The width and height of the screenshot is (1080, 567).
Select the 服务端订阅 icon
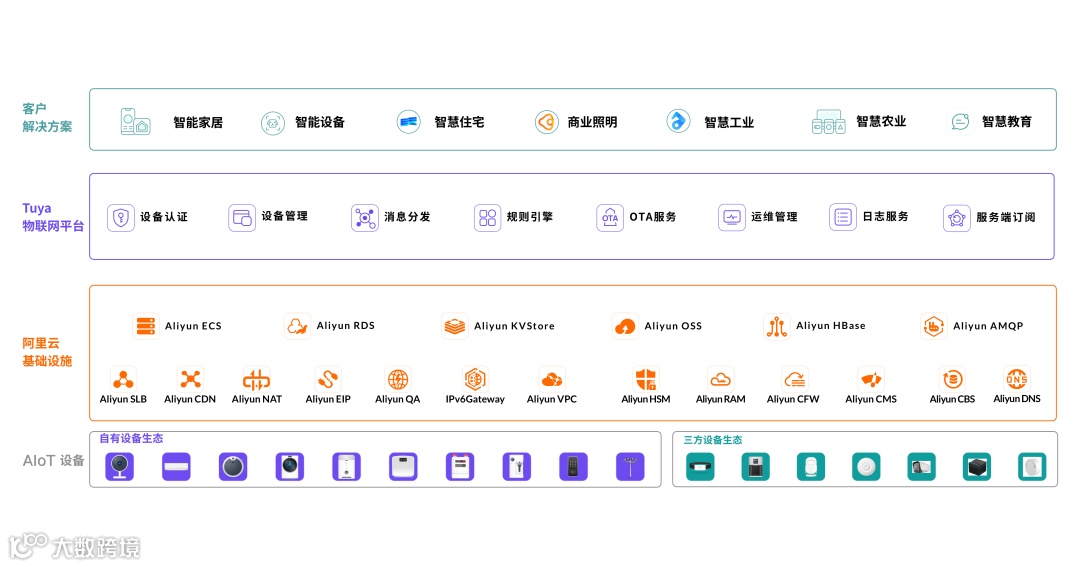956,218
